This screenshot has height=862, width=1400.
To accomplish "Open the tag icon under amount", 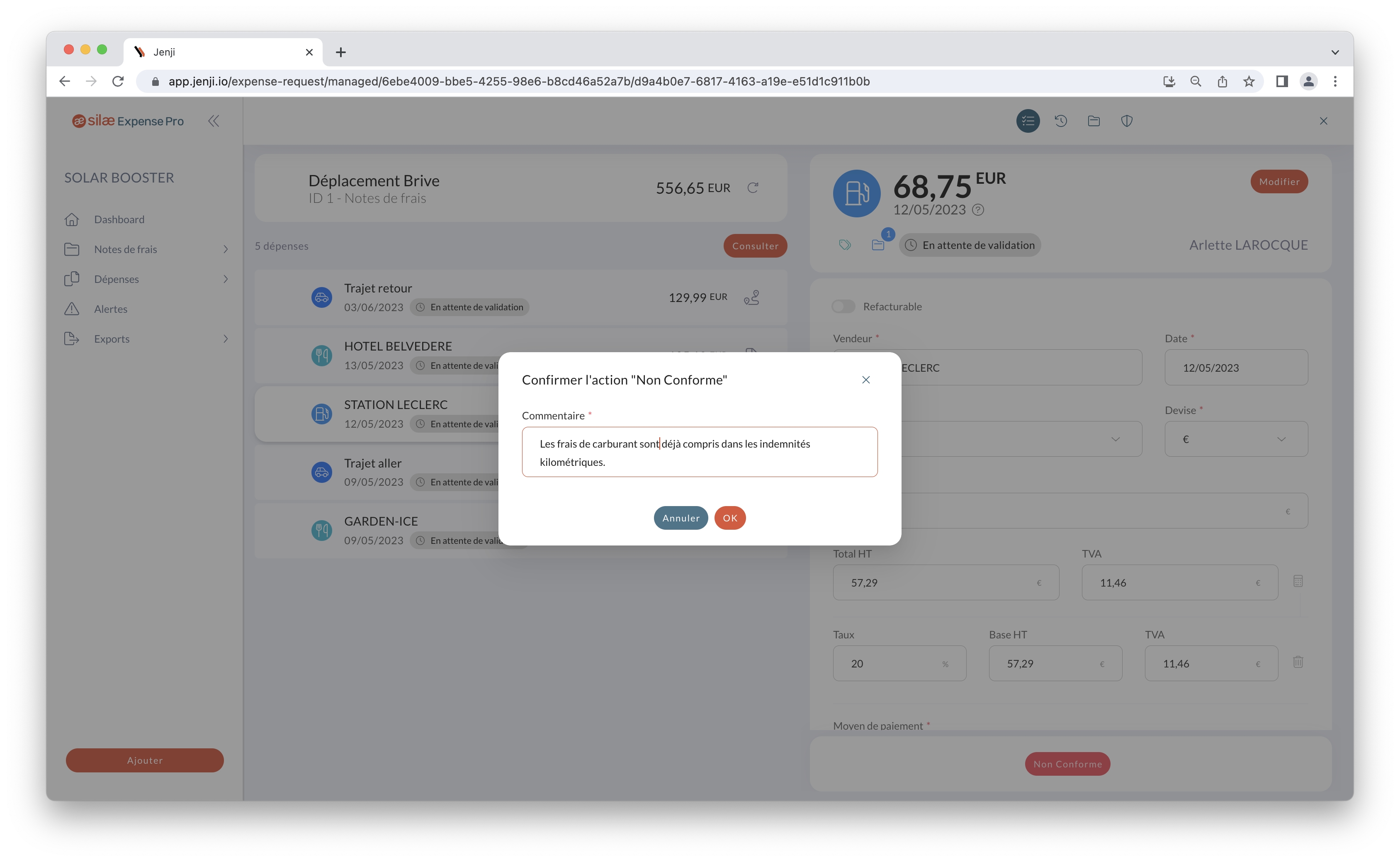I will click(x=845, y=245).
